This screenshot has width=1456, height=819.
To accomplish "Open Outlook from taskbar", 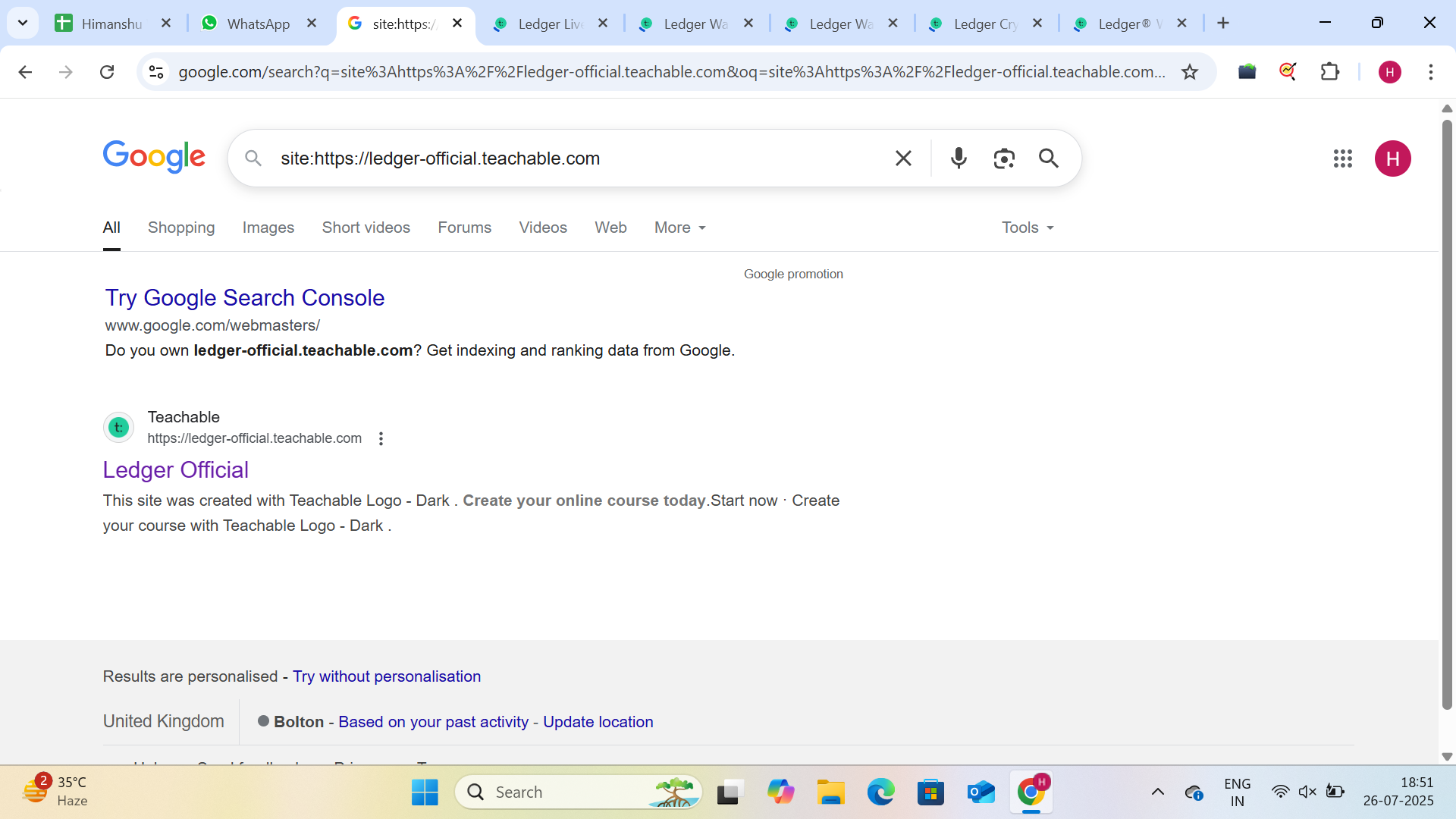I will click(981, 792).
